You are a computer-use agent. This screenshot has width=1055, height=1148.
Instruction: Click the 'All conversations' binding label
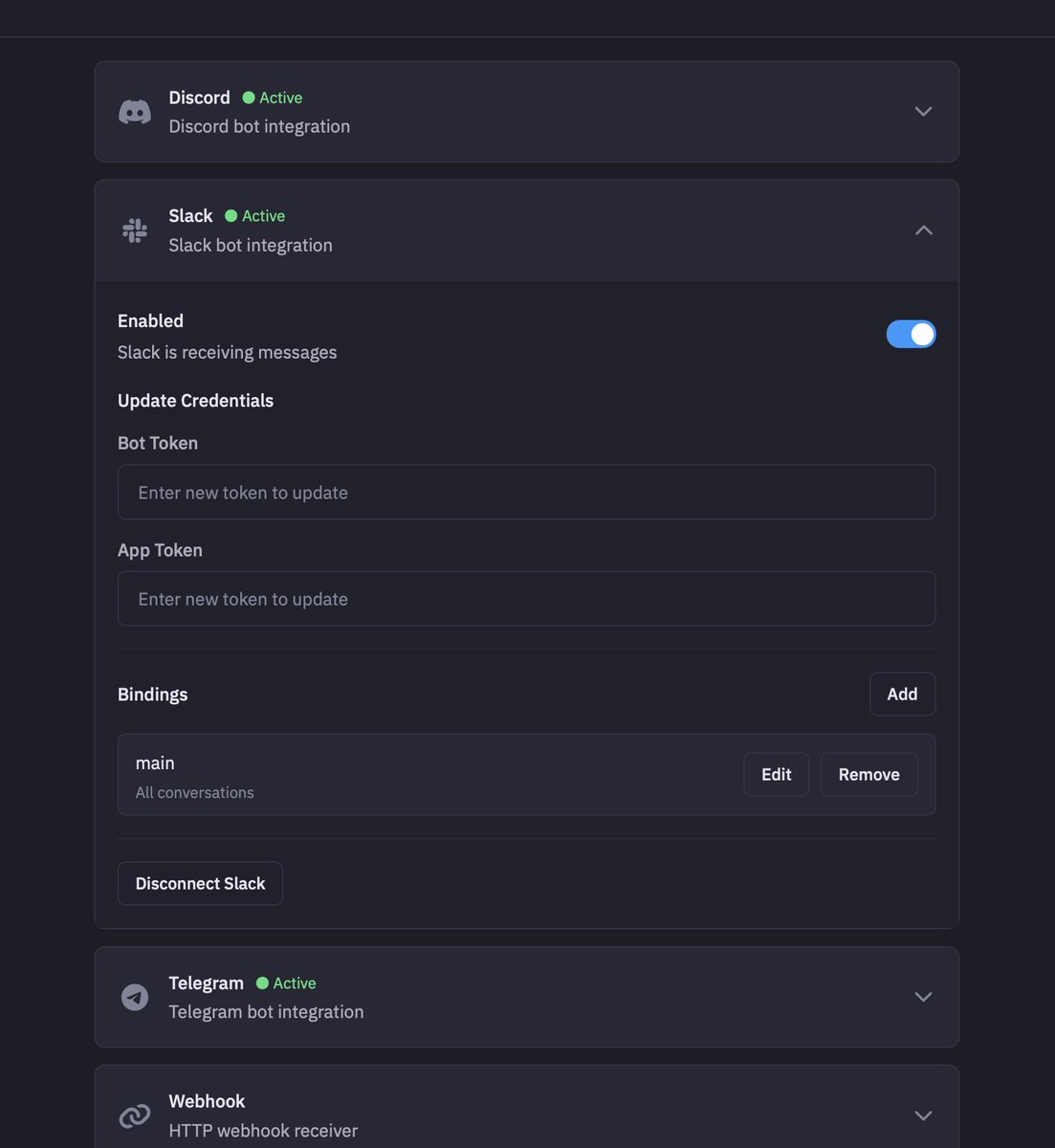point(194,792)
